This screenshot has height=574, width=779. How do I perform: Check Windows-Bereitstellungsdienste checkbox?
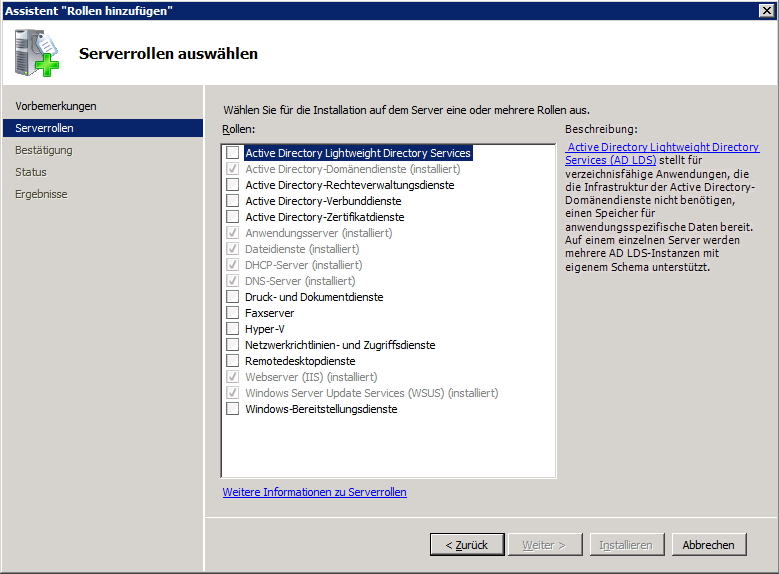tap(233, 409)
